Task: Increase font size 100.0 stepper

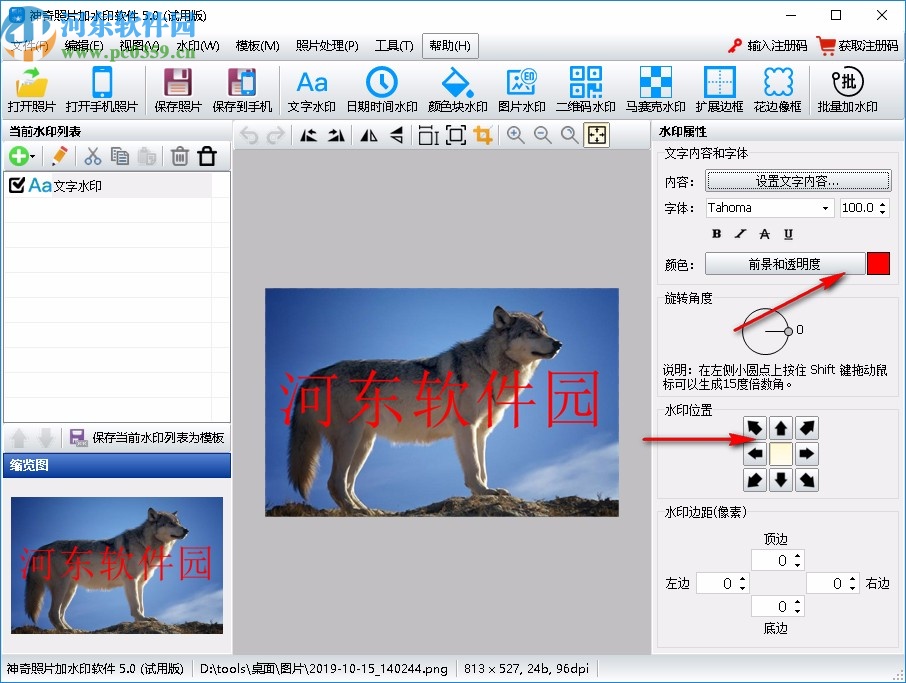Action: 882,203
